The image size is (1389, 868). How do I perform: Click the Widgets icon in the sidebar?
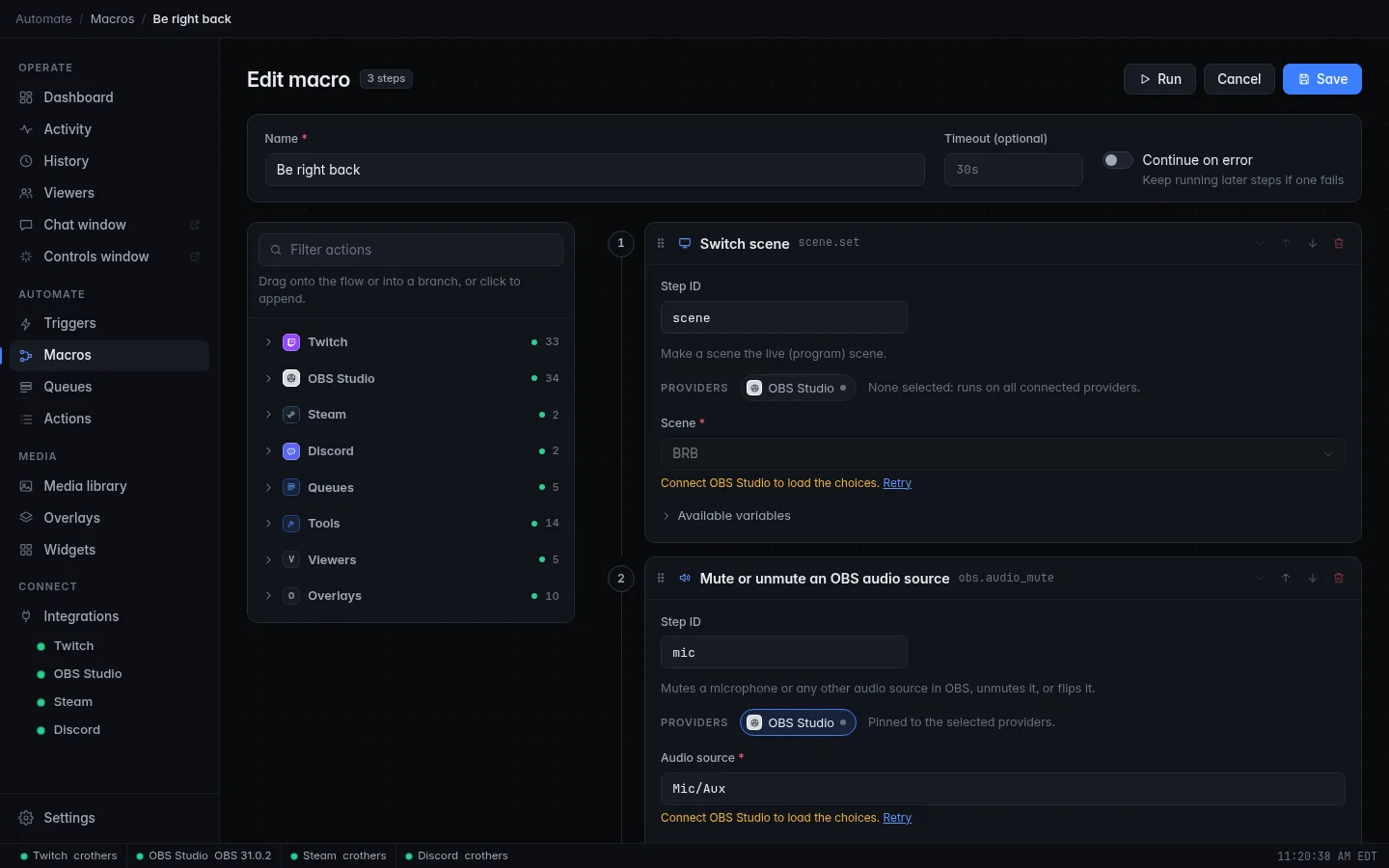(x=26, y=550)
